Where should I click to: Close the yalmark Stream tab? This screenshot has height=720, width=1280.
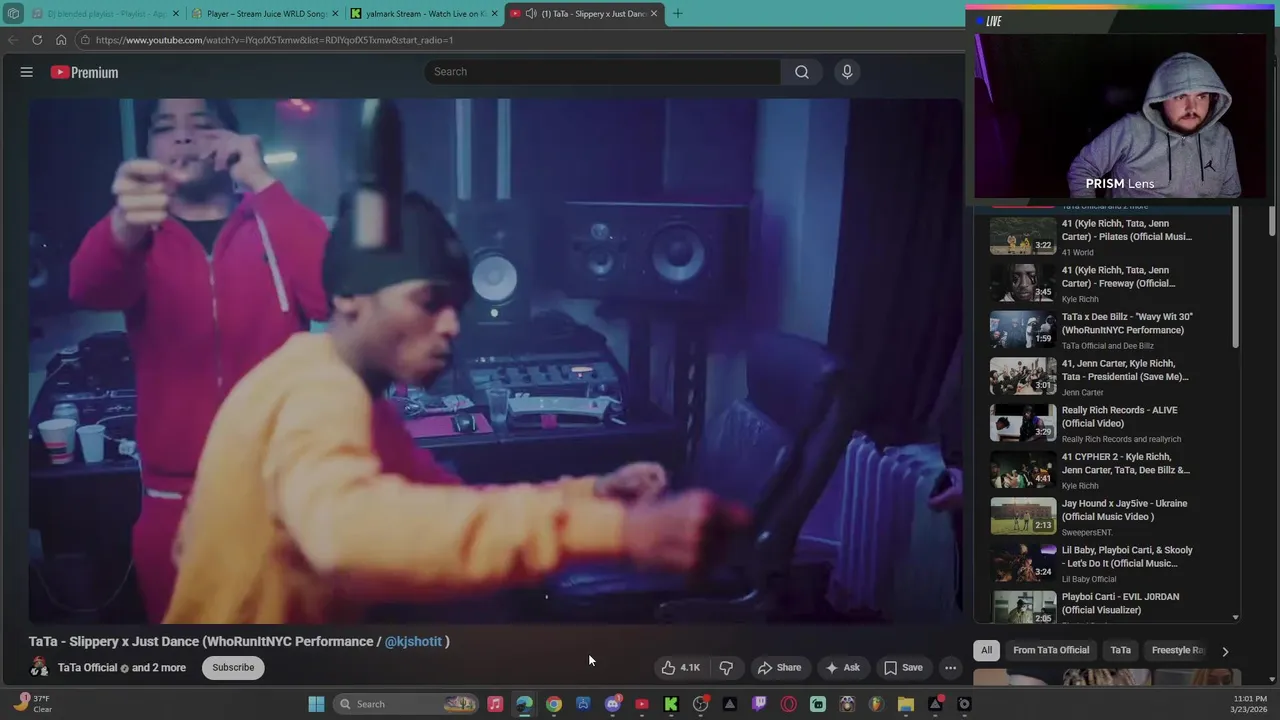[494, 14]
